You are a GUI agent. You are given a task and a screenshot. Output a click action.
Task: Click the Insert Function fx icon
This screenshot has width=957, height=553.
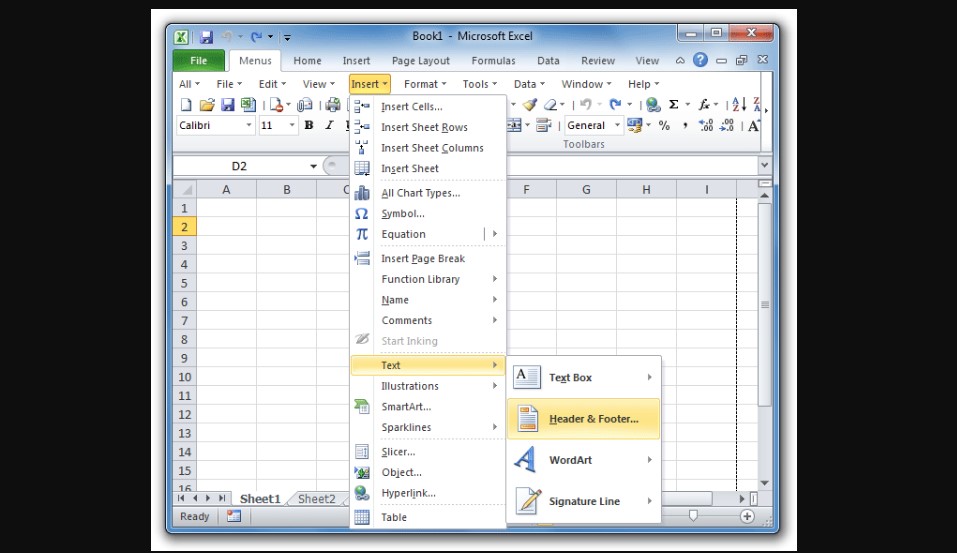click(x=704, y=105)
